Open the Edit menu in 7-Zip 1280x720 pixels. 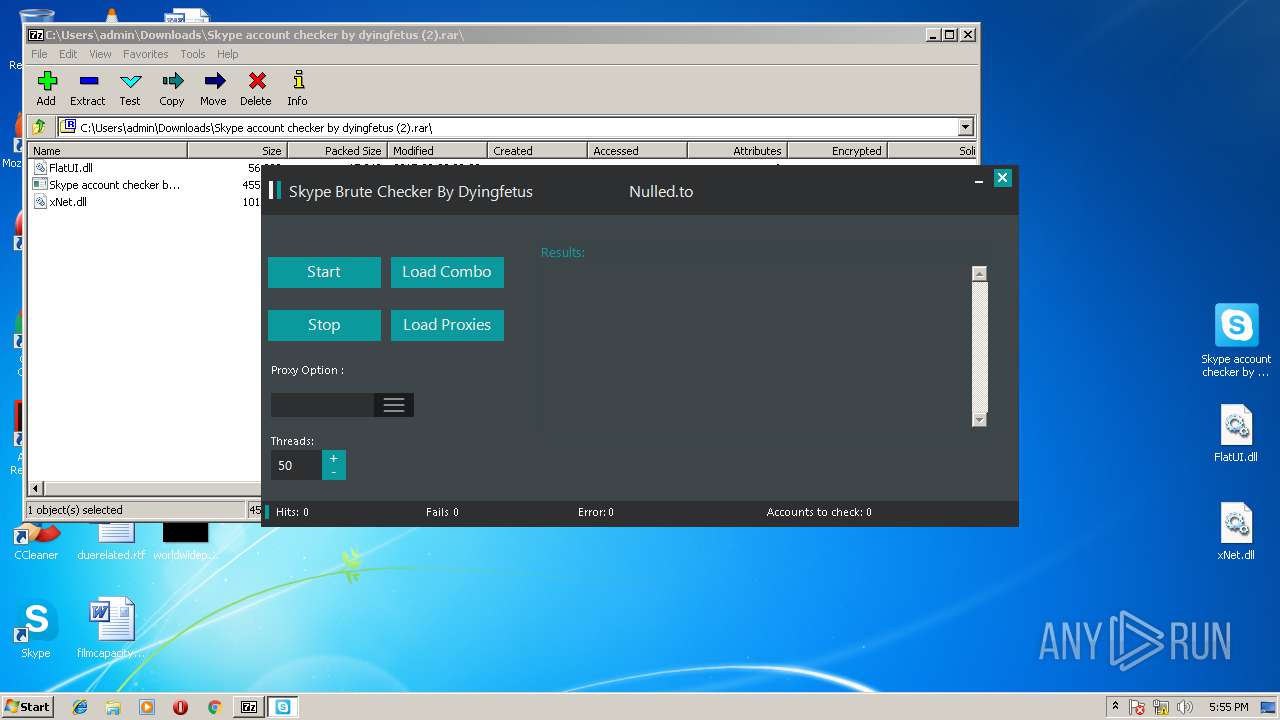[68, 54]
